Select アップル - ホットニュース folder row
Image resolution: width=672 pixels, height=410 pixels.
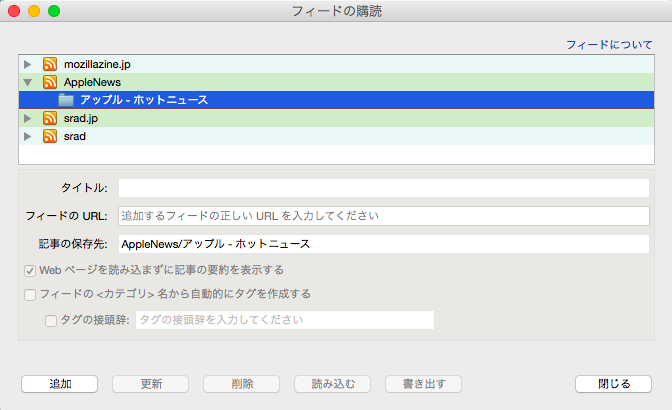click(x=336, y=100)
